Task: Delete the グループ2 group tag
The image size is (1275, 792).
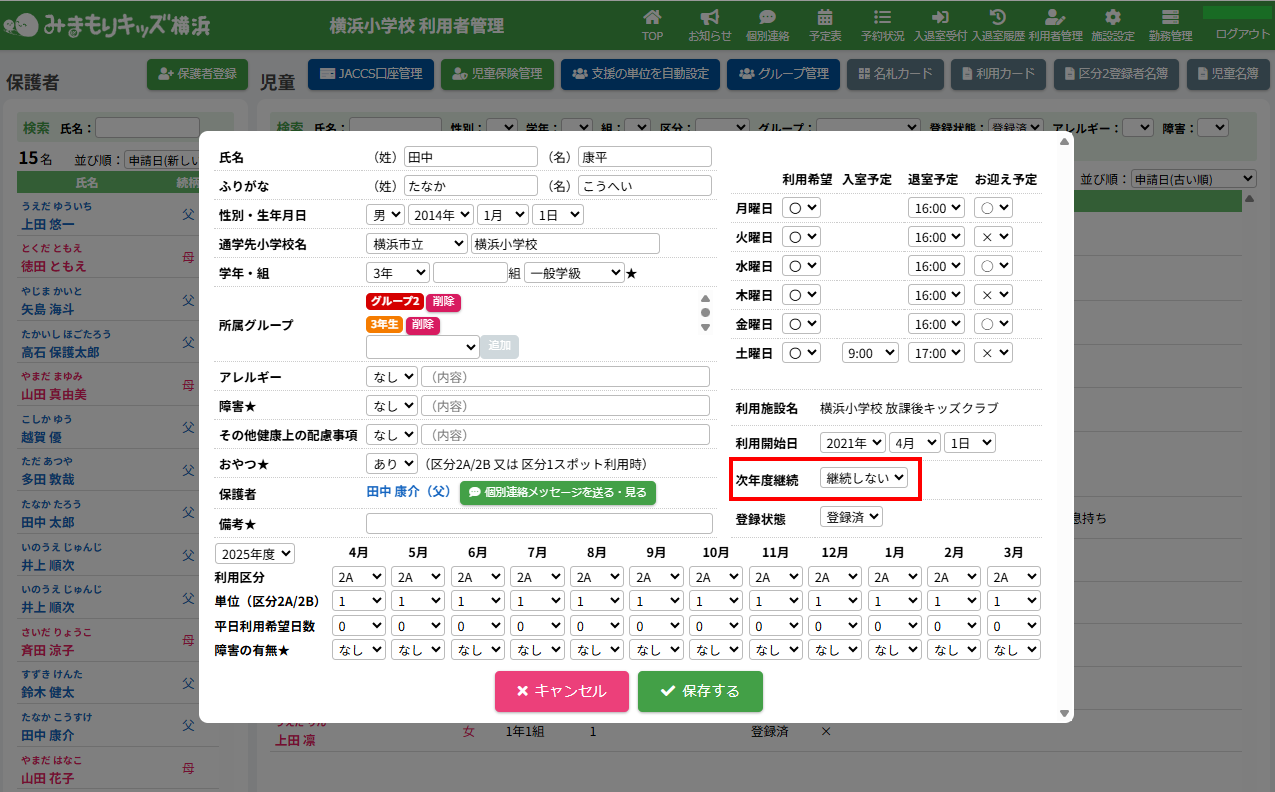Action: point(443,302)
